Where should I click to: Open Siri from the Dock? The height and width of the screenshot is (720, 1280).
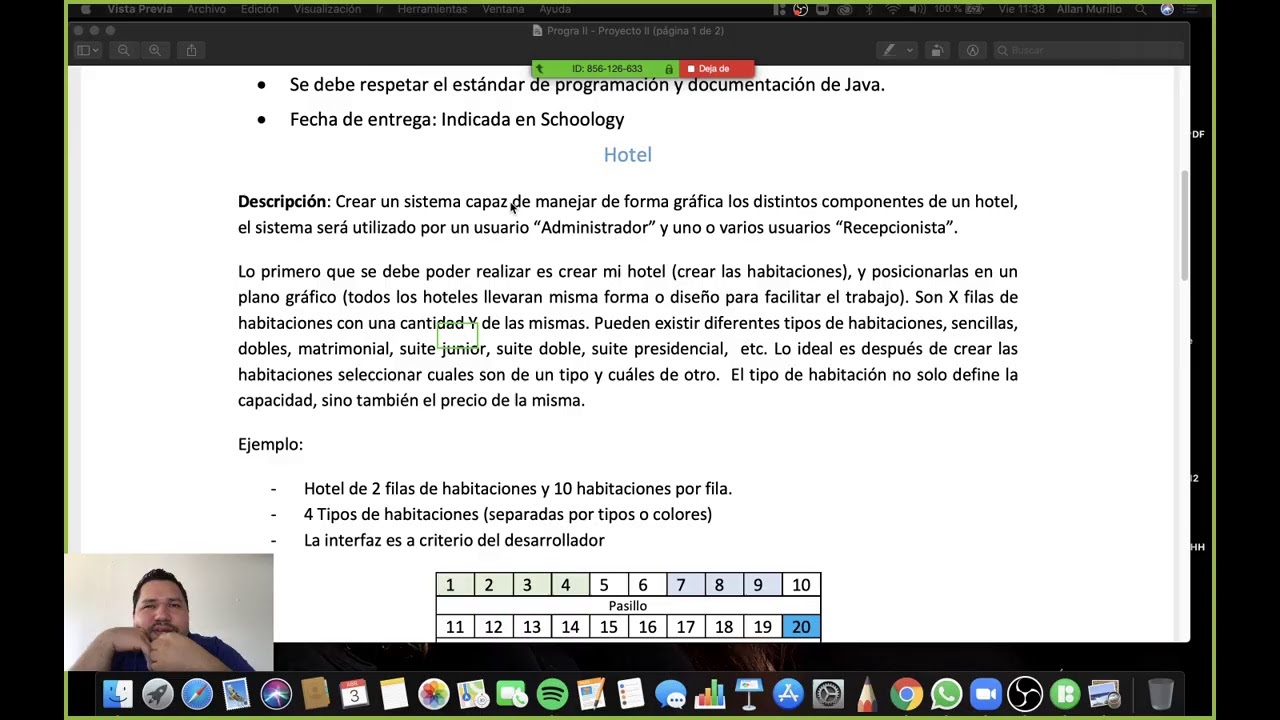click(x=276, y=694)
